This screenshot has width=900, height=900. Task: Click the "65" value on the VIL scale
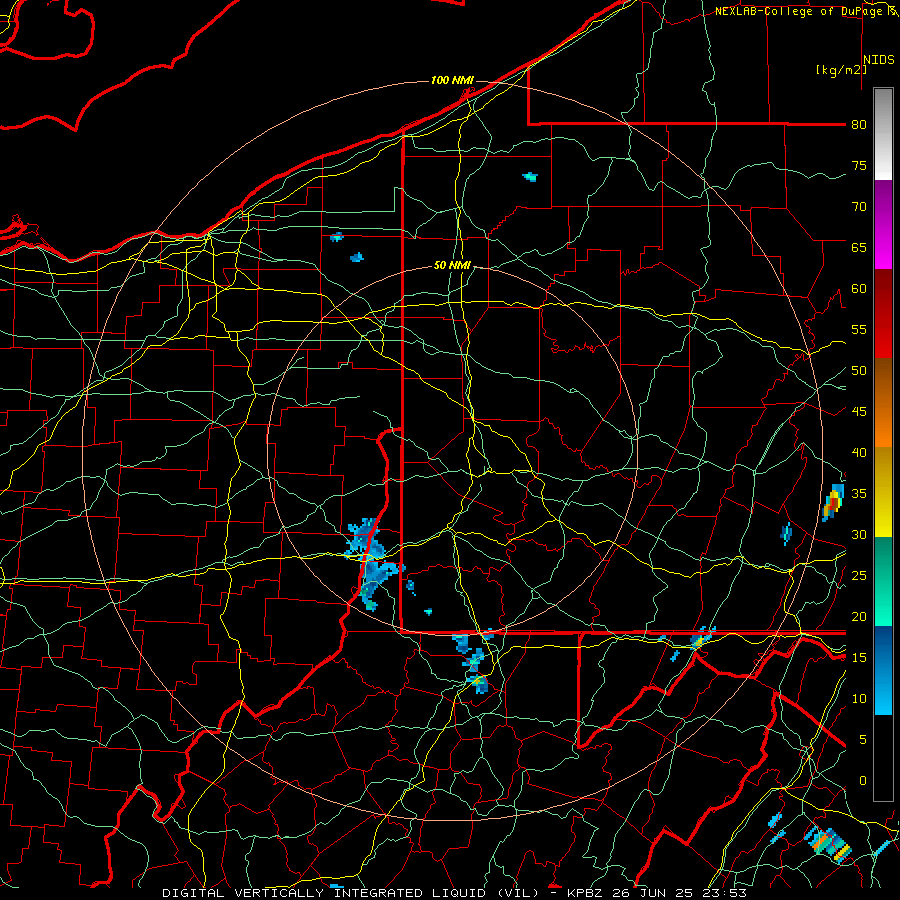pos(859,248)
